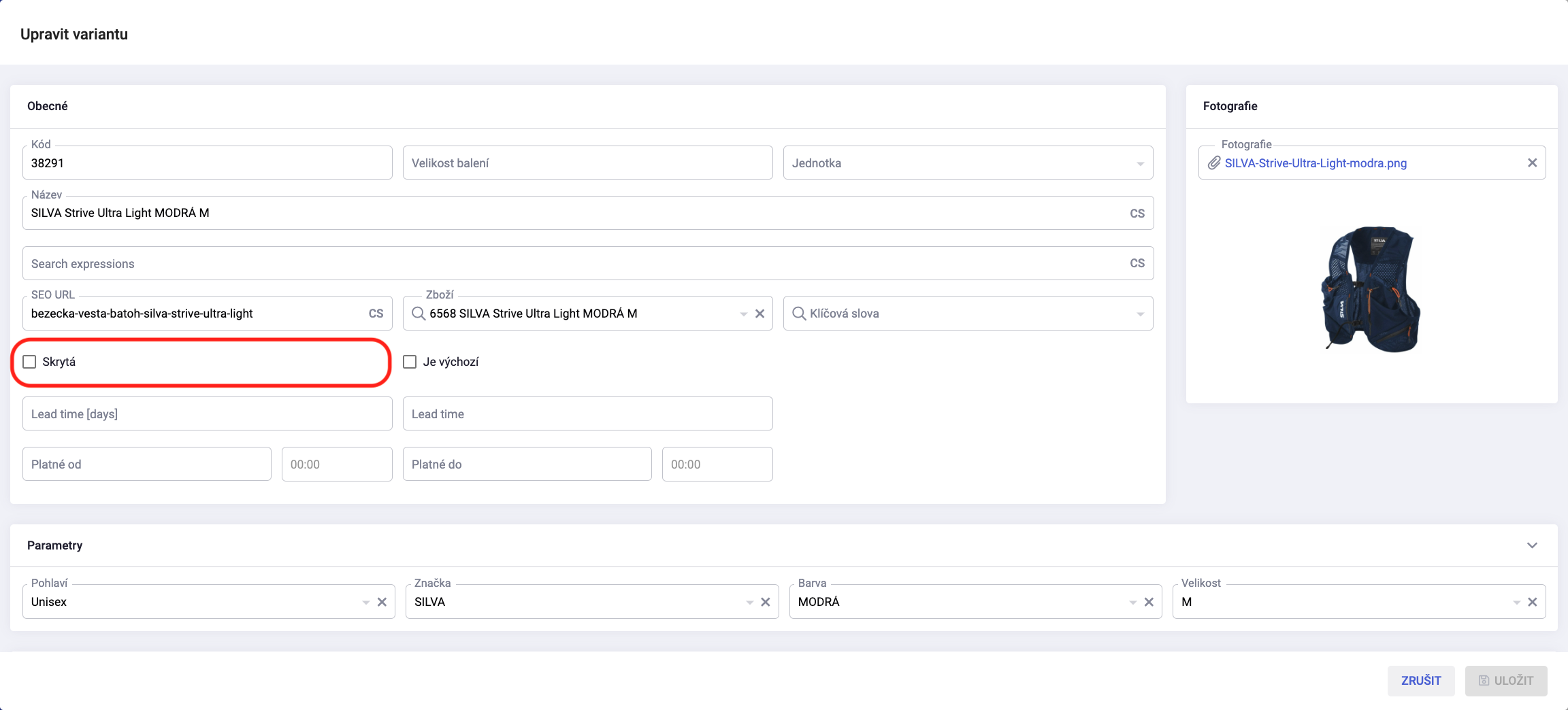This screenshot has width=1568, height=710.
Task: Clear the Značka SILVA value
Action: click(766, 602)
